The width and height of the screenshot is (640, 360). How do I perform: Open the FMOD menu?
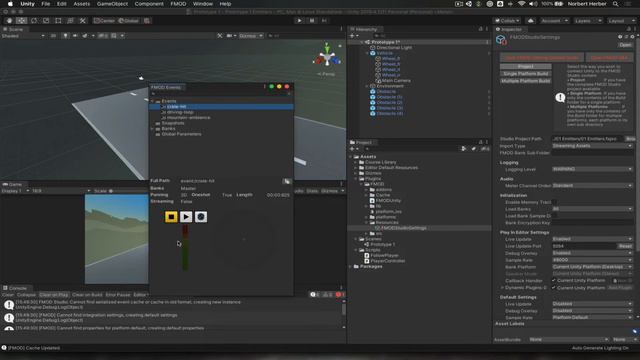click(178, 4)
